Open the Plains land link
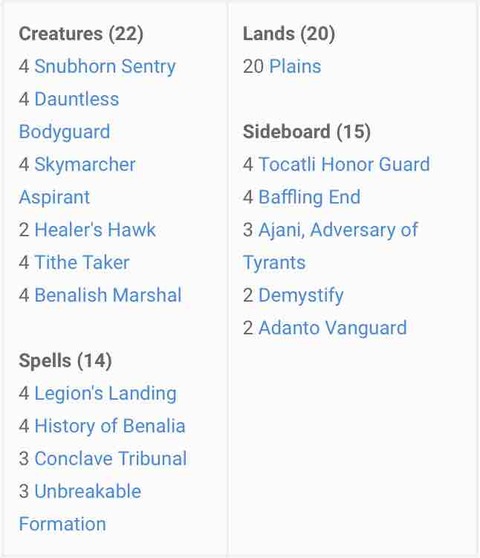Image resolution: width=480 pixels, height=558 pixels. click(x=295, y=67)
